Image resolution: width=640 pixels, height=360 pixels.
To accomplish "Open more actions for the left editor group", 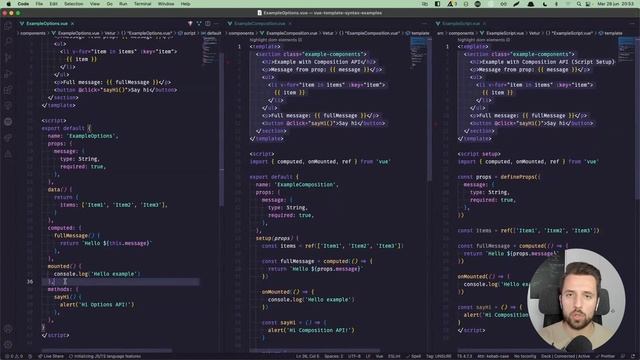I will pyautogui.click(x=216, y=24).
